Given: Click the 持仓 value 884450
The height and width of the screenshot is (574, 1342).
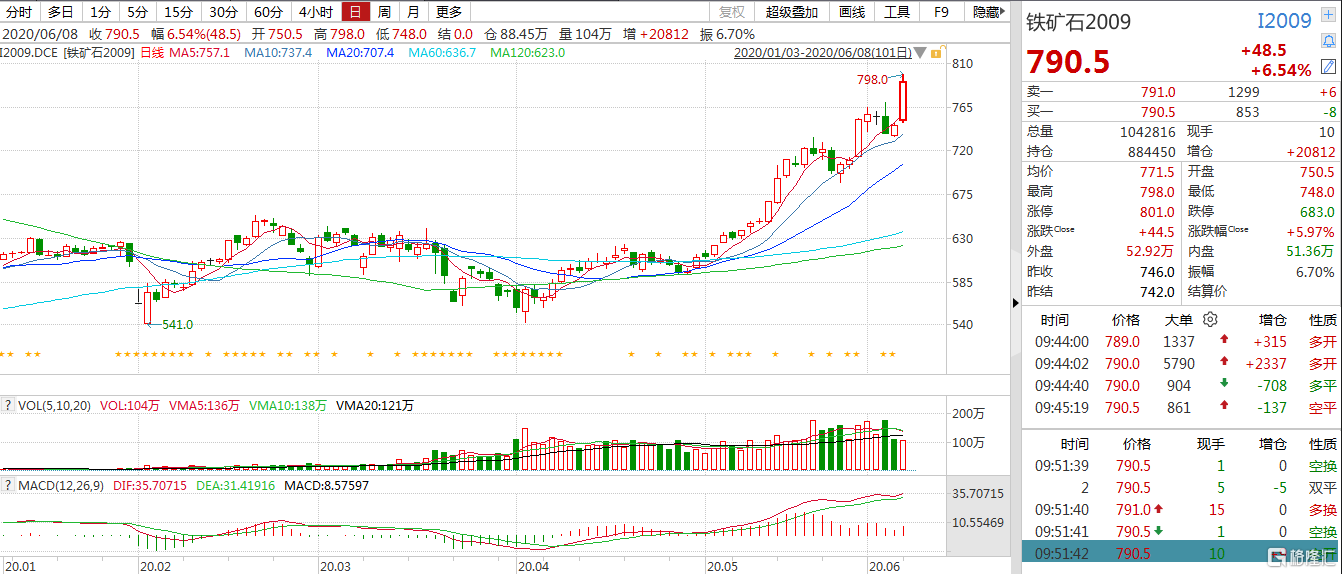Looking at the screenshot, I should [x=1152, y=152].
